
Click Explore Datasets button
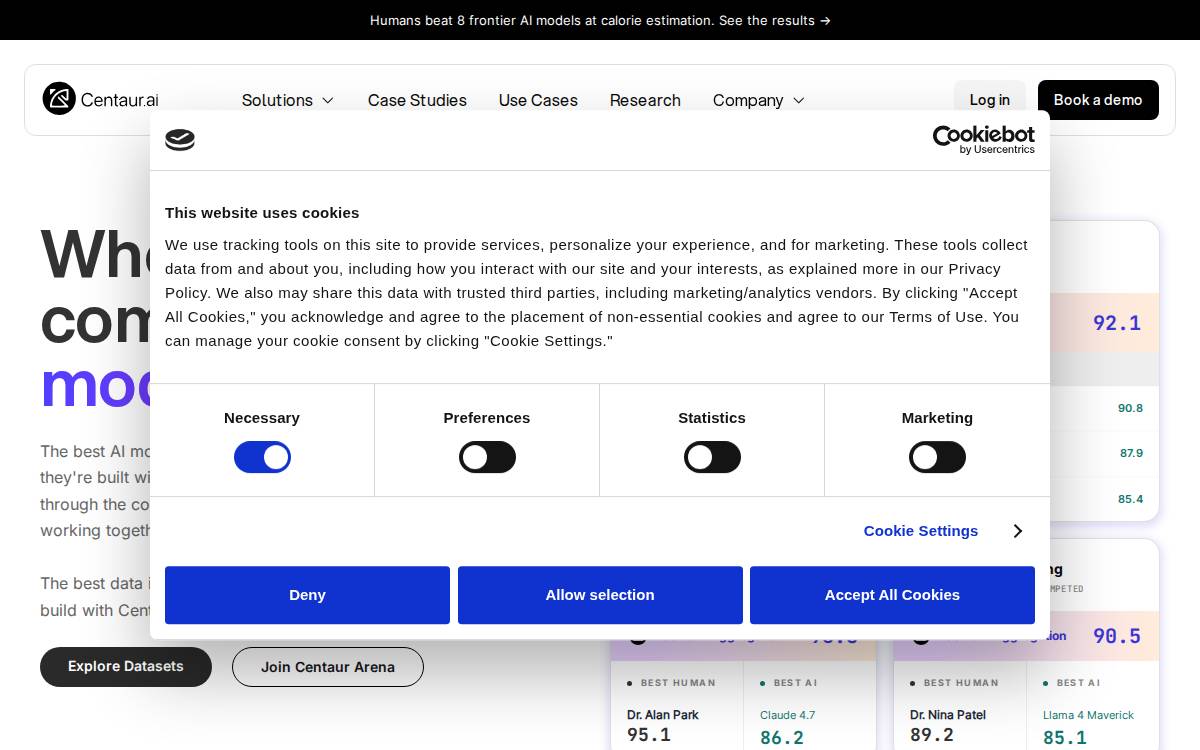click(126, 667)
